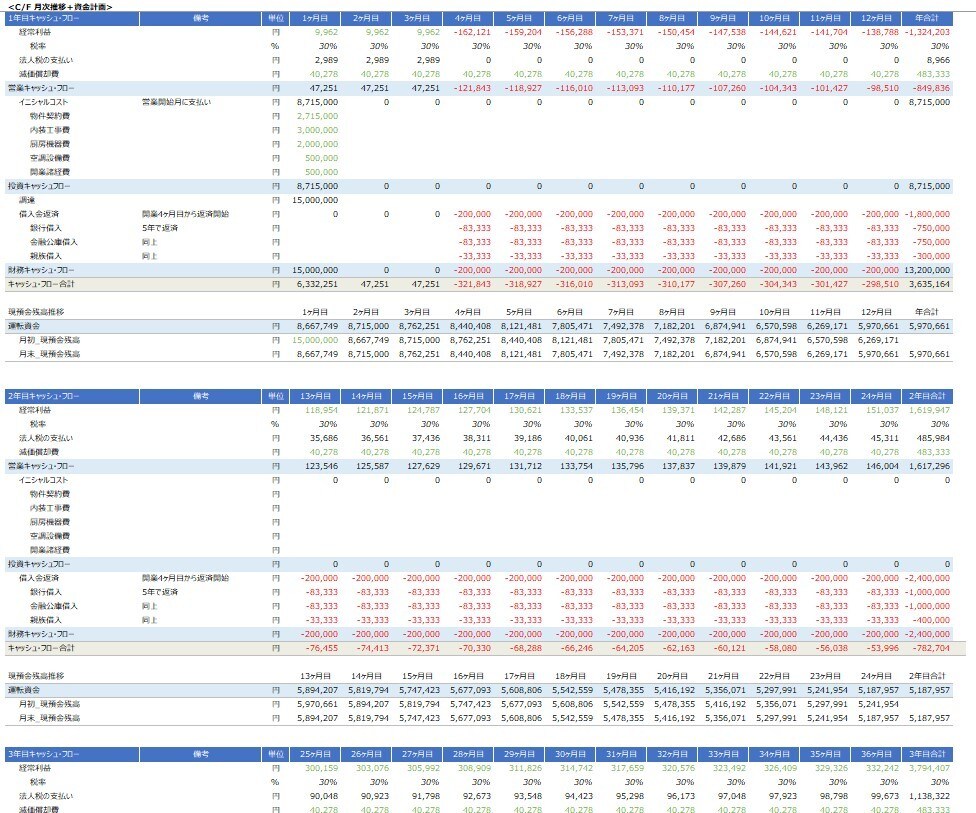Select the cell showing -321,843

click(x=472, y=284)
